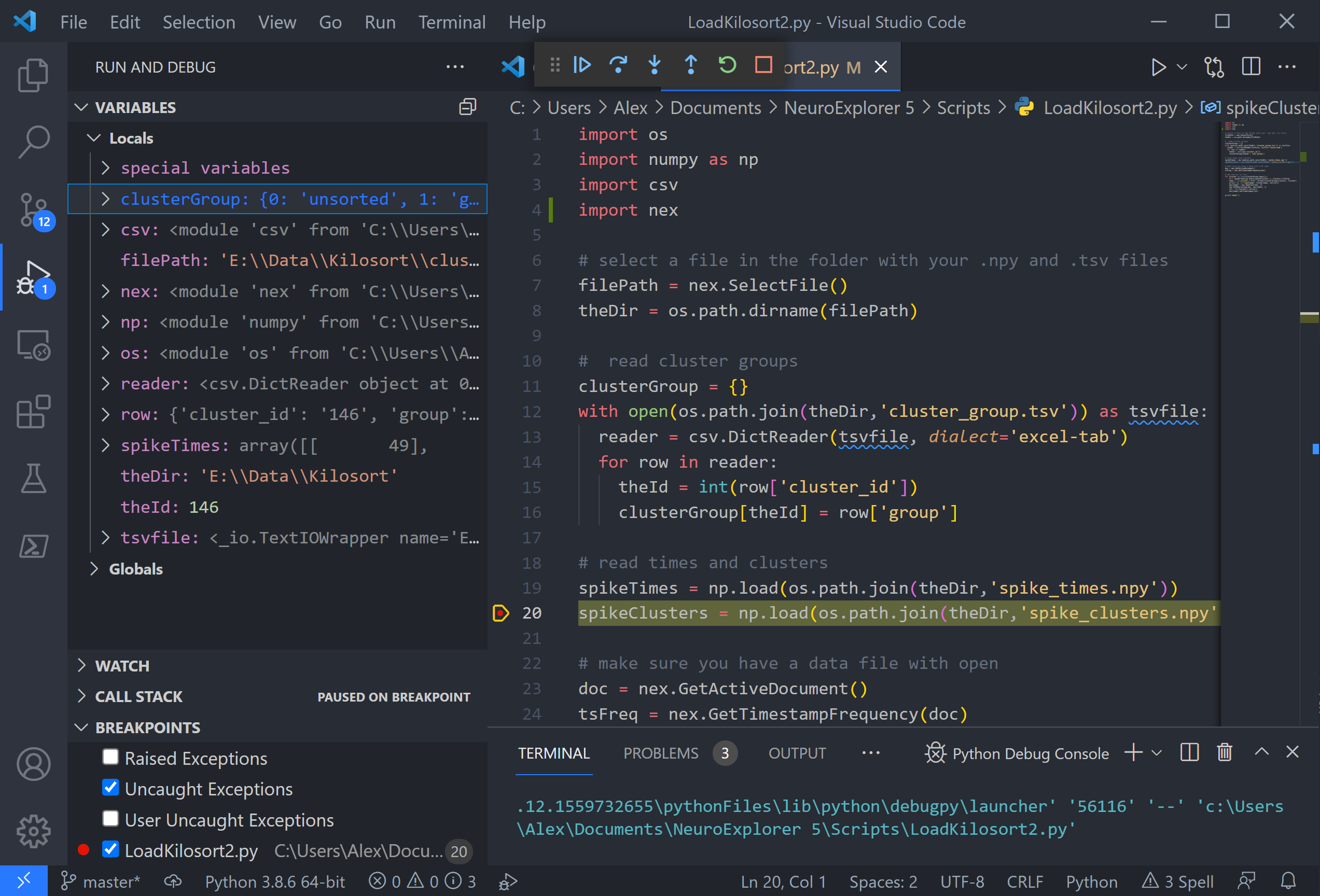Open Accounts icon in activity bar

click(33, 764)
